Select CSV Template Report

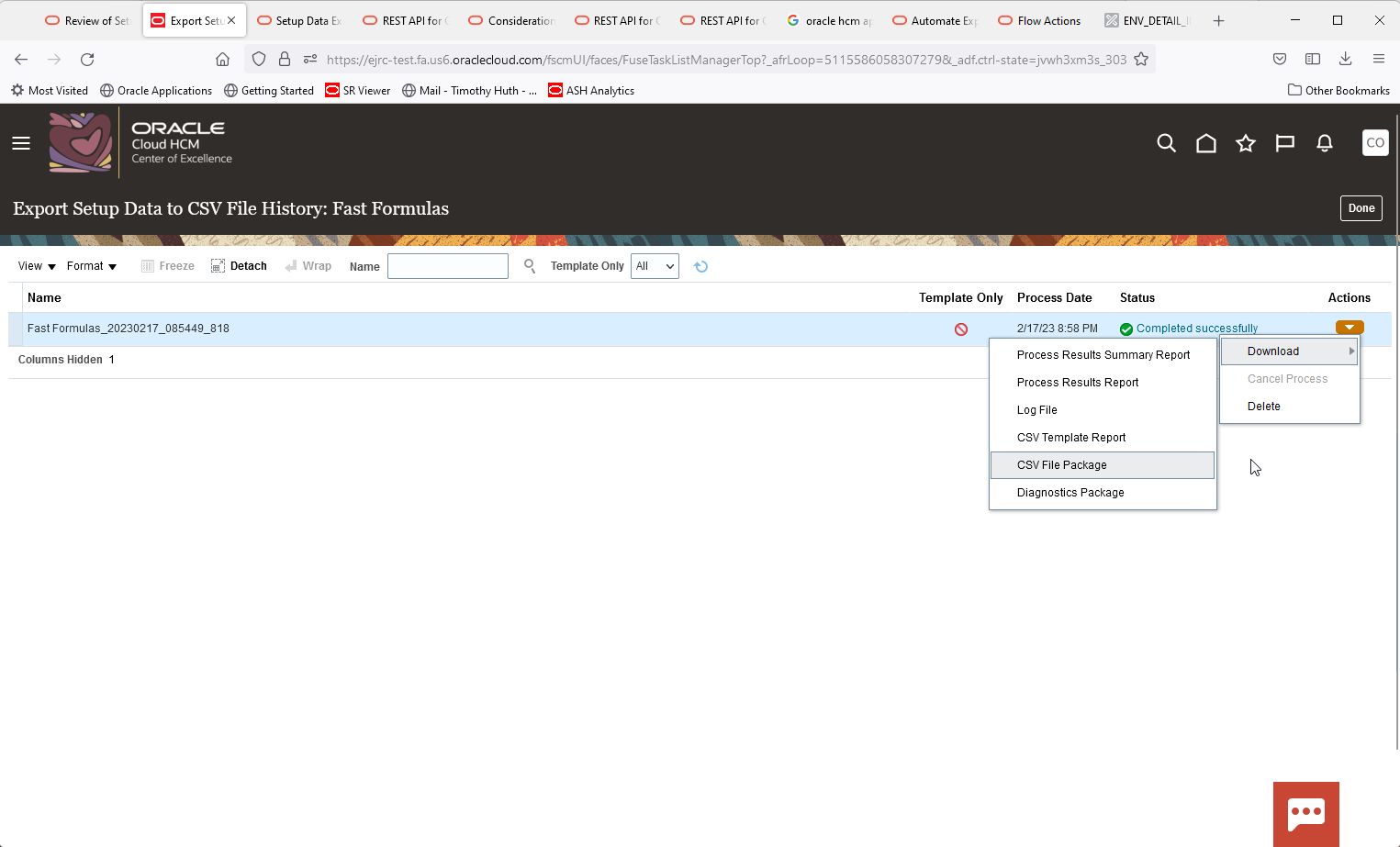click(x=1103, y=438)
